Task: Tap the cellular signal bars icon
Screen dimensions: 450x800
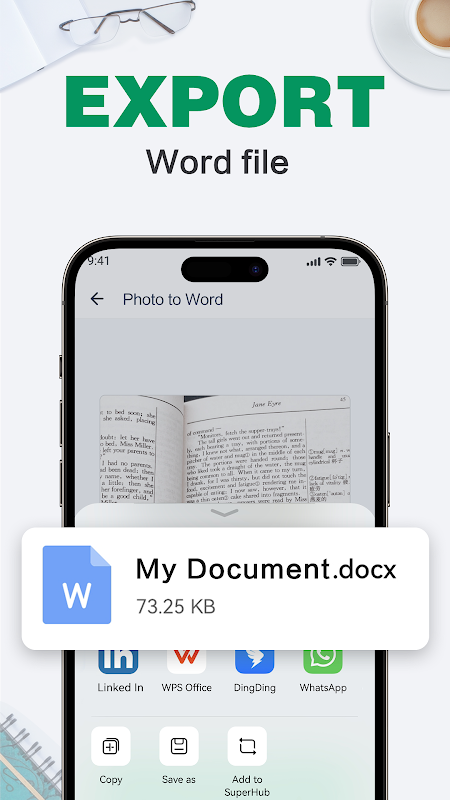Action: click(x=313, y=262)
